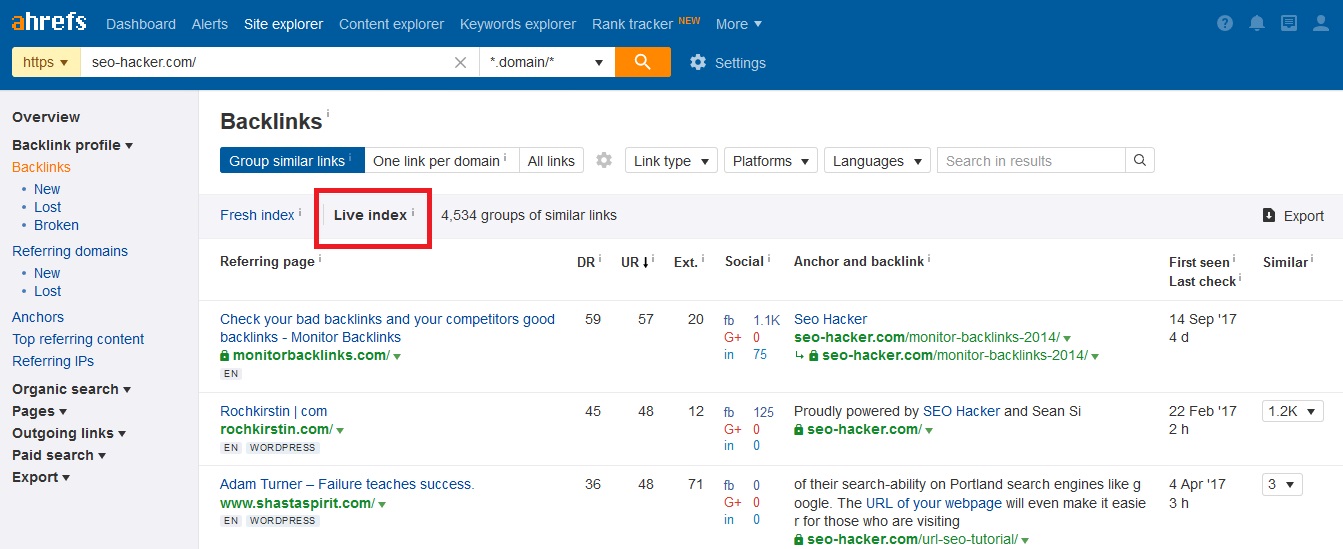This screenshot has height=549, width=1343.
Task: Open Referring domains in the sidebar
Action: [70, 251]
